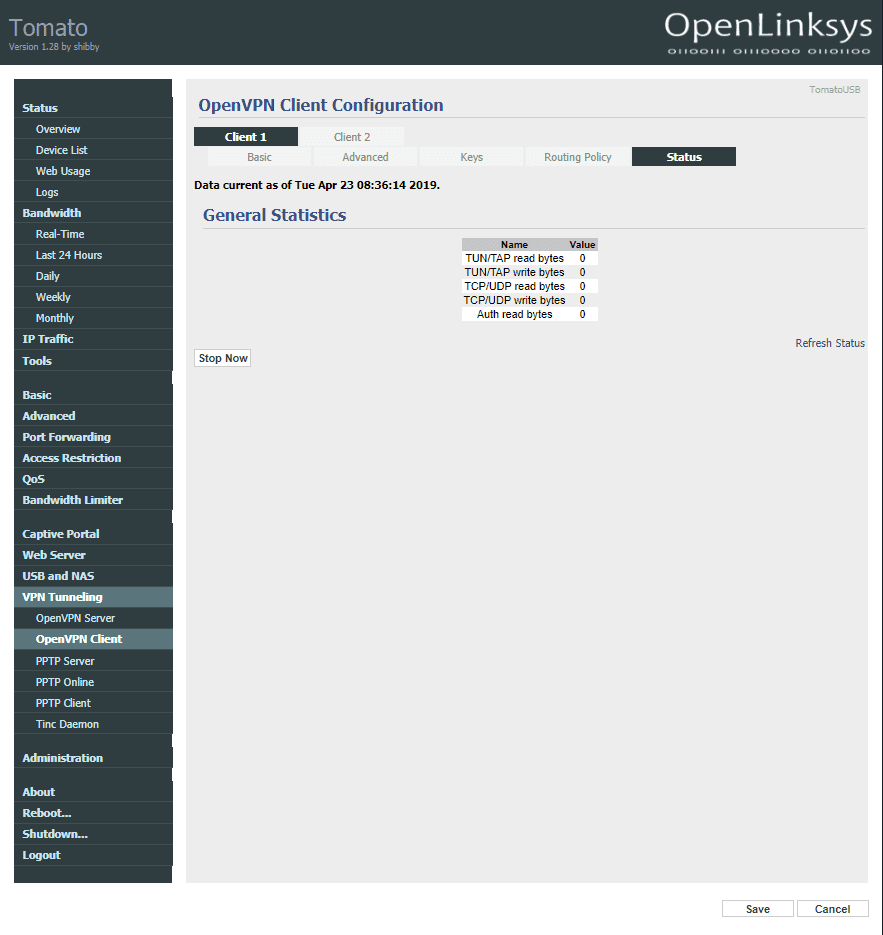Save the OpenVPN client configuration
Screen dimensions: 883x935
757,908
